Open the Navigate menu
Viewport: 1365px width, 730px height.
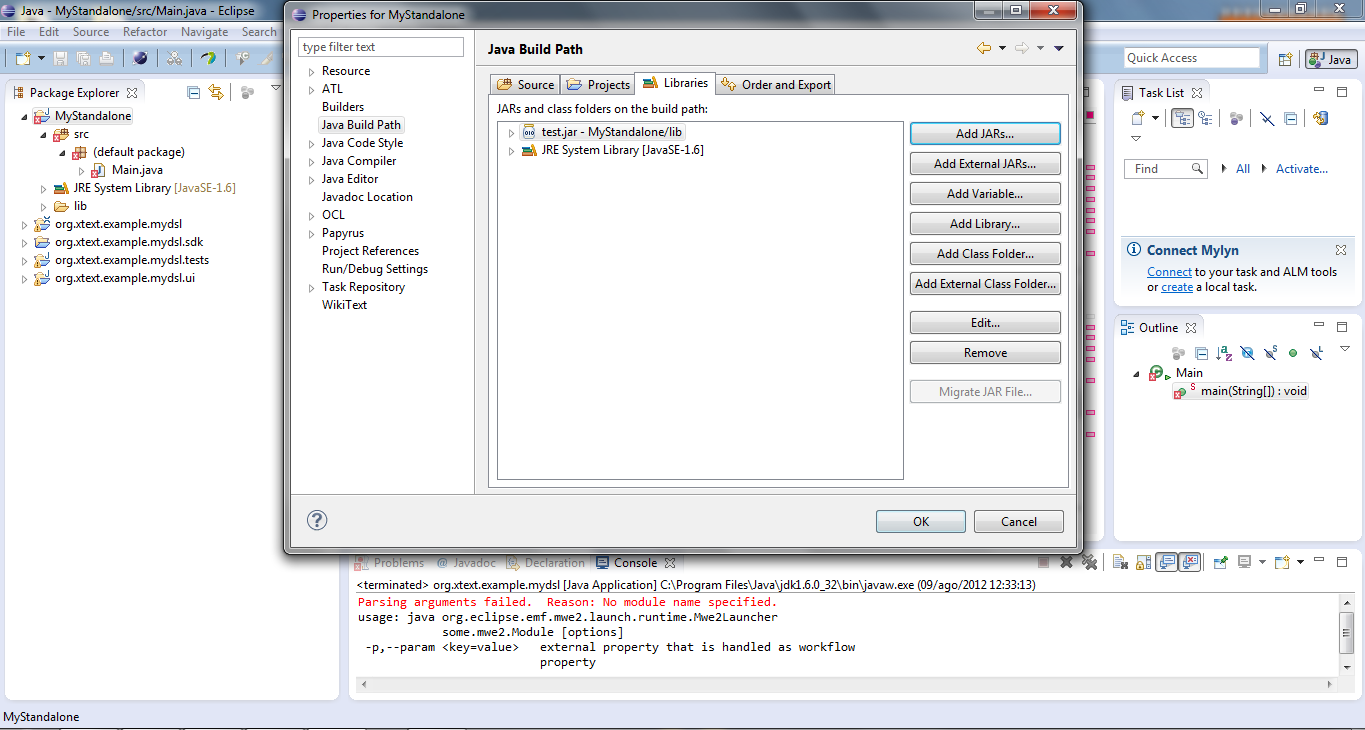[205, 32]
